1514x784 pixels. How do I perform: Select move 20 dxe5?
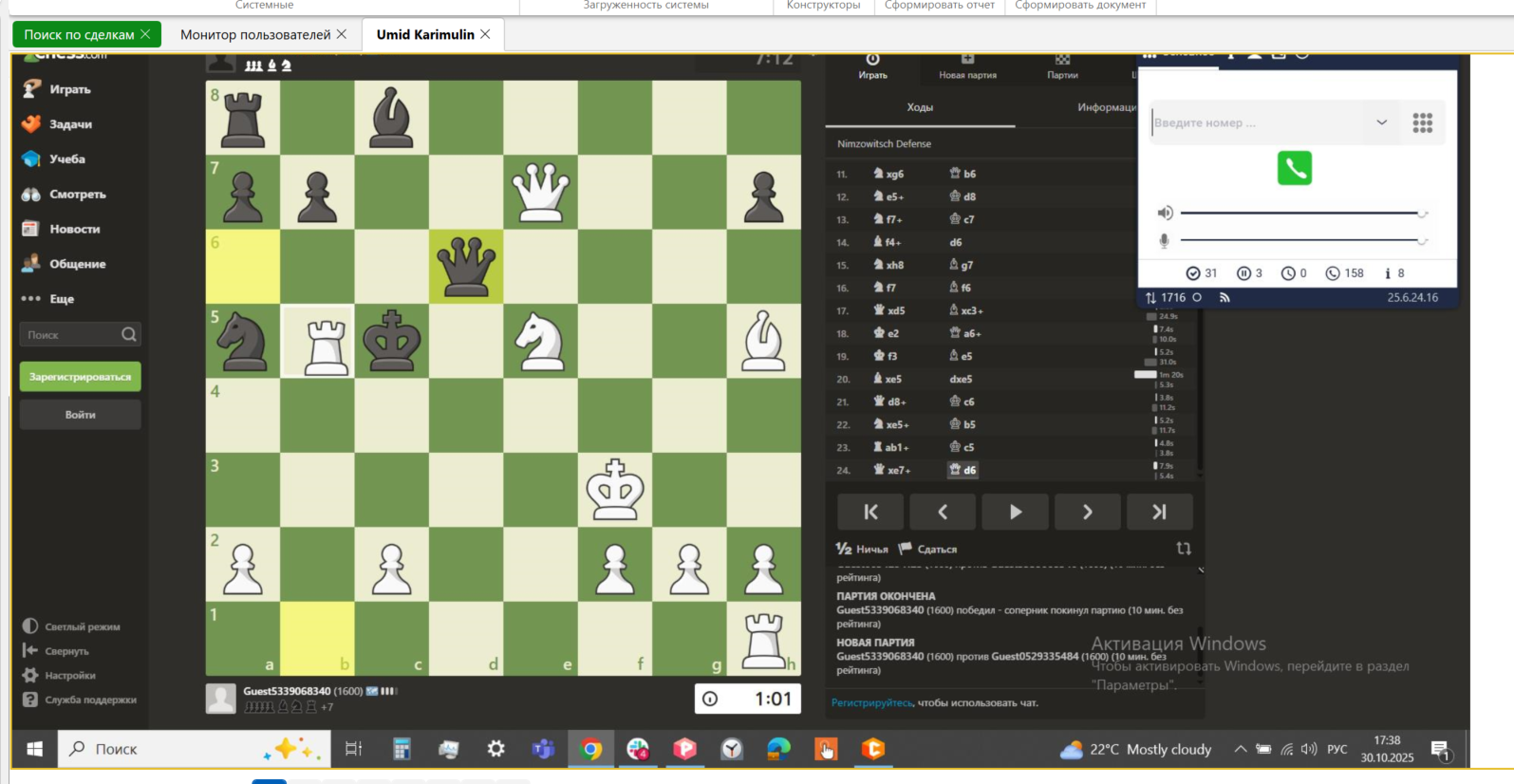(x=961, y=379)
